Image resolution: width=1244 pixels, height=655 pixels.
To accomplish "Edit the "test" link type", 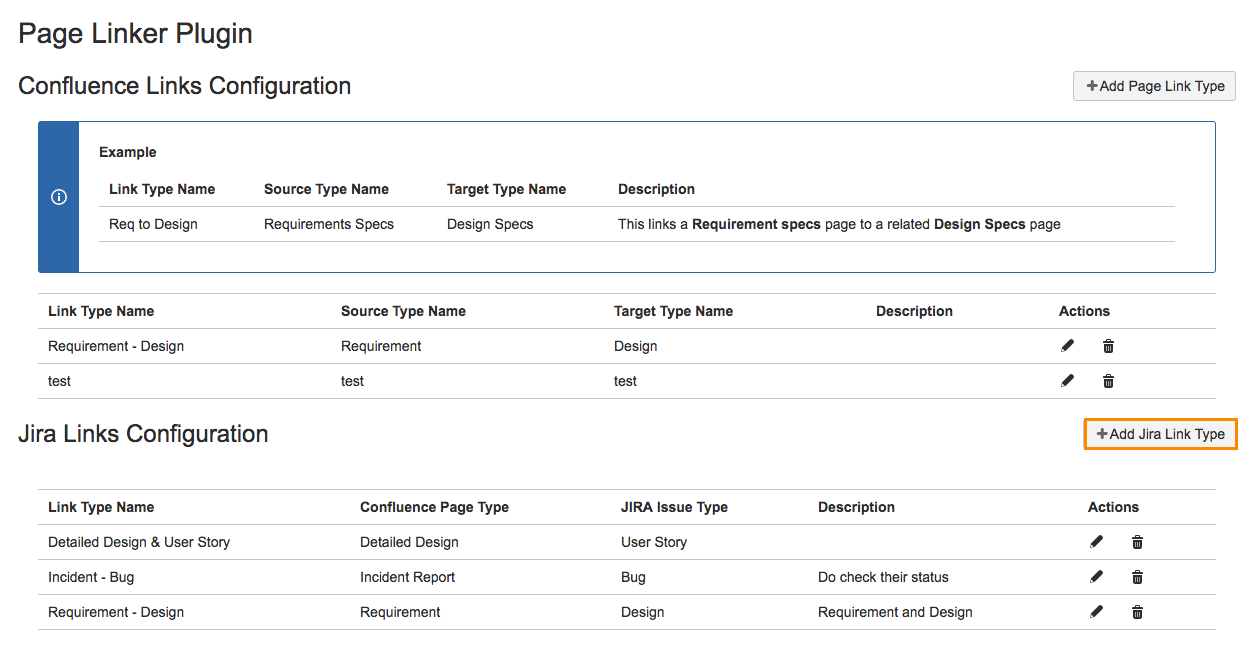I will tap(1067, 380).
